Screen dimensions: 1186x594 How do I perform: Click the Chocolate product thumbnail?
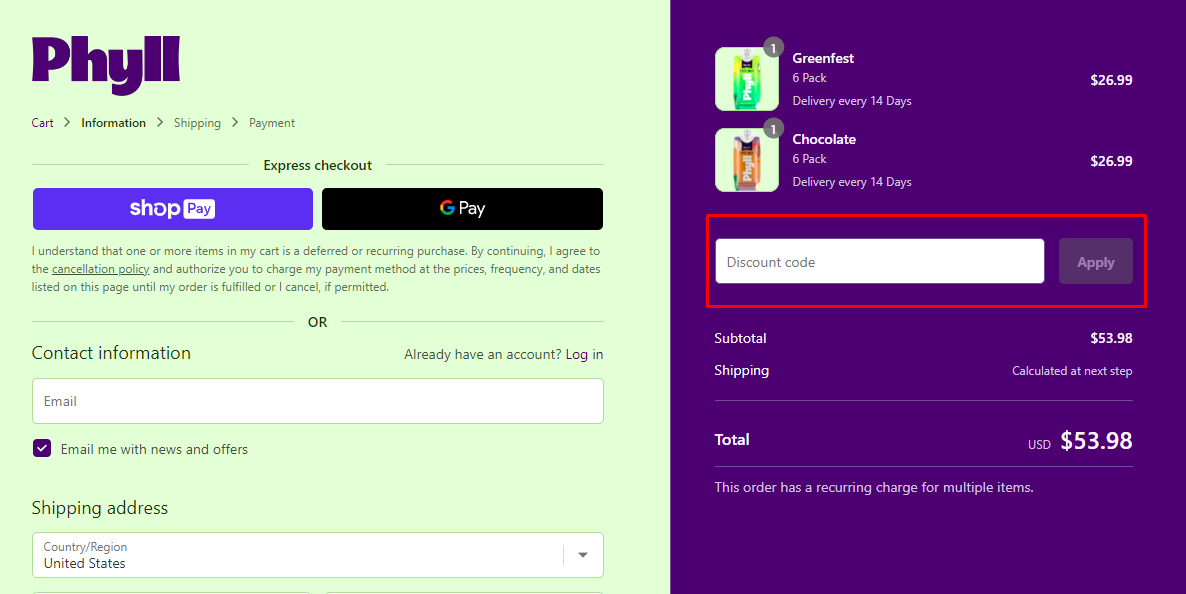pos(747,160)
